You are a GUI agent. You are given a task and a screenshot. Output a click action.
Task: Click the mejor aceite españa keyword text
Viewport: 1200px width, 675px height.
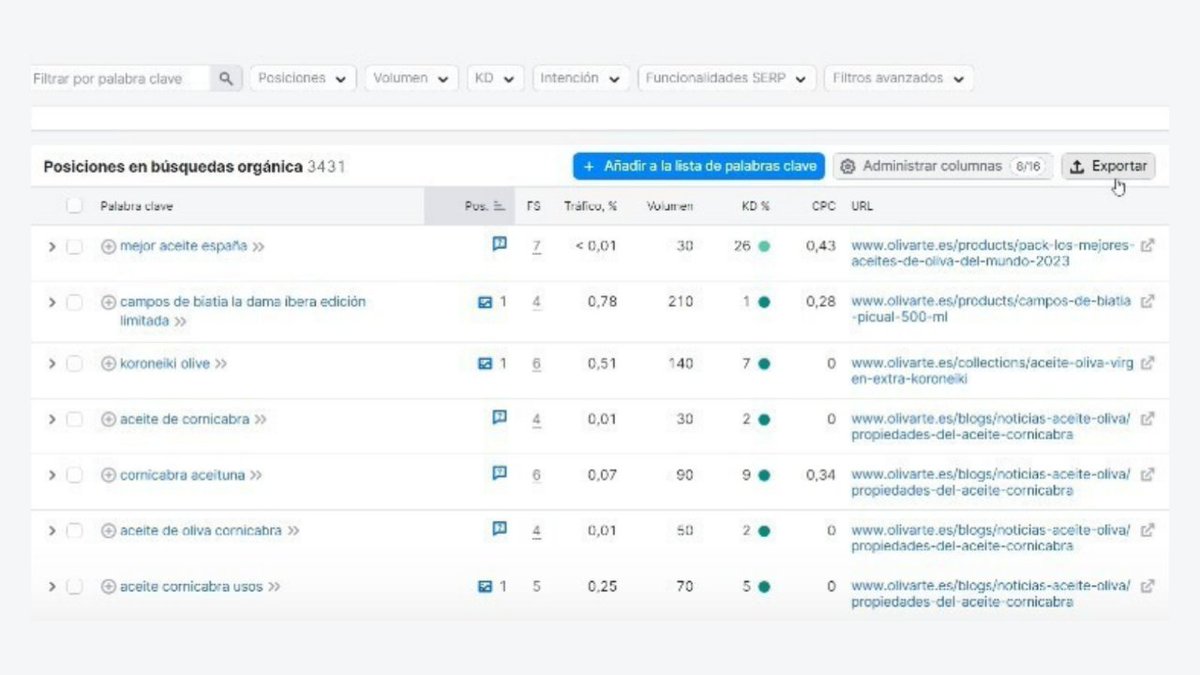(x=183, y=246)
